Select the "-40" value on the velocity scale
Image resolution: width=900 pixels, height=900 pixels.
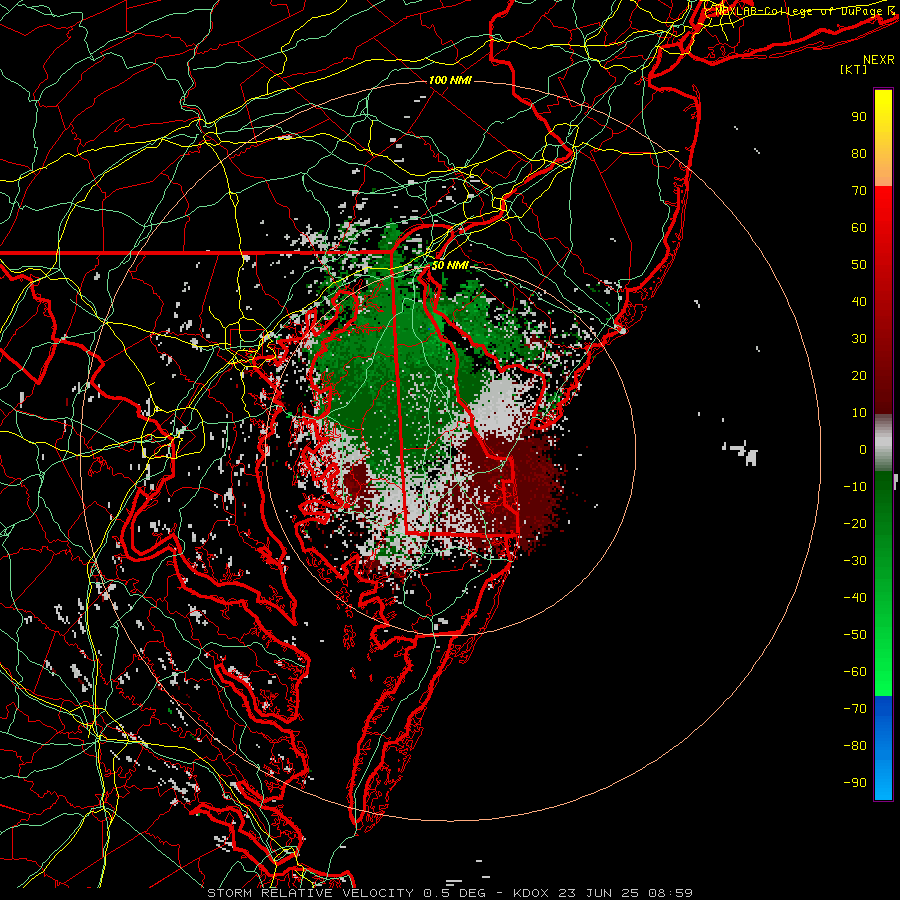pyautogui.click(x=855, y=598)
